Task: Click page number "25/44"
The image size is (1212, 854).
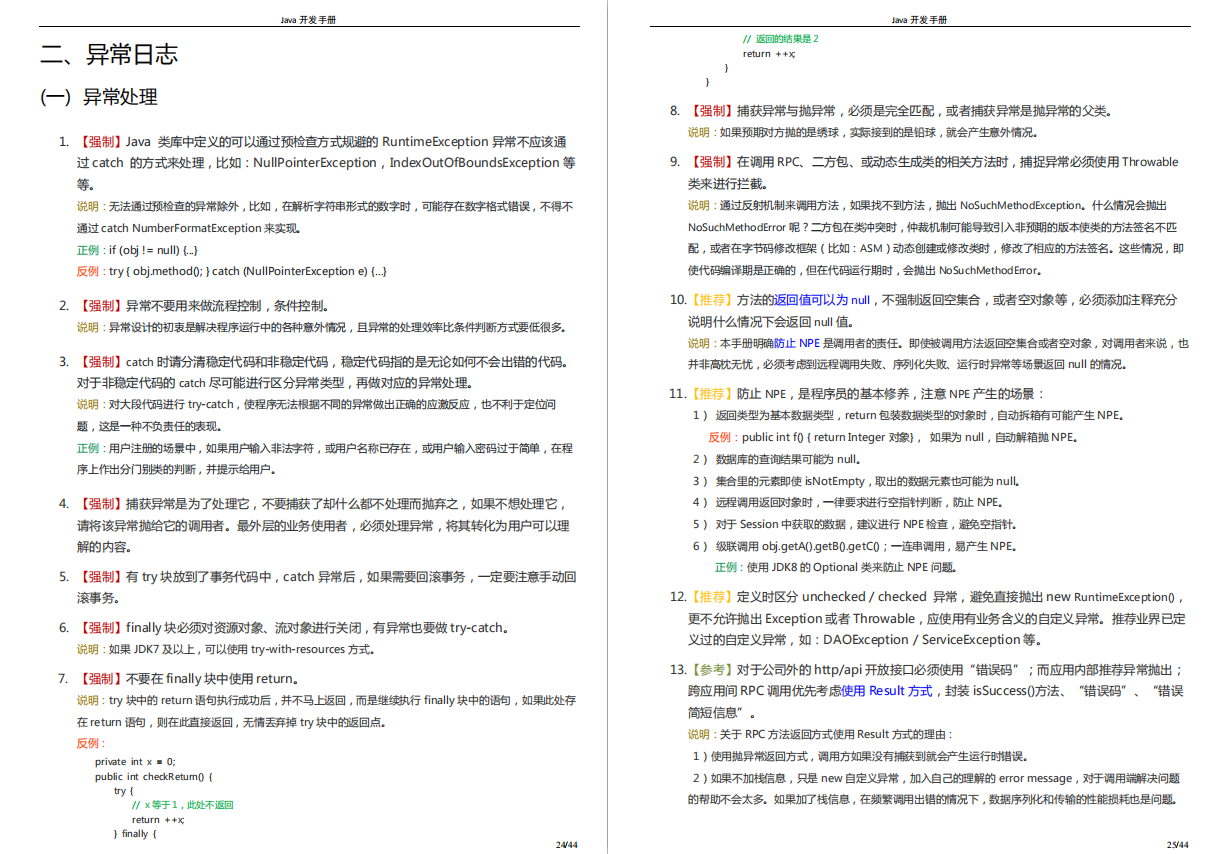Action: tap(1176, 844)
